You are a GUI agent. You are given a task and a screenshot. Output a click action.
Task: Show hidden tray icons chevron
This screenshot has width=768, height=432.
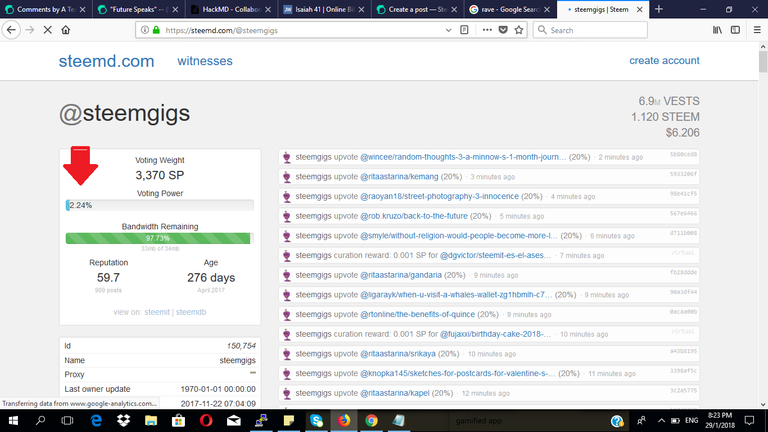tap(661, 420)
